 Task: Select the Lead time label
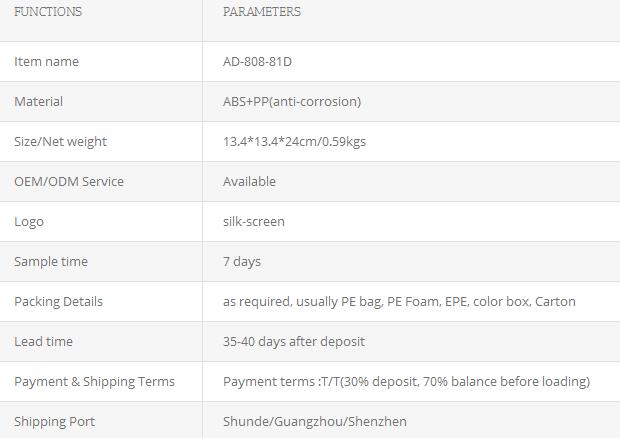[x=43, y=342]
